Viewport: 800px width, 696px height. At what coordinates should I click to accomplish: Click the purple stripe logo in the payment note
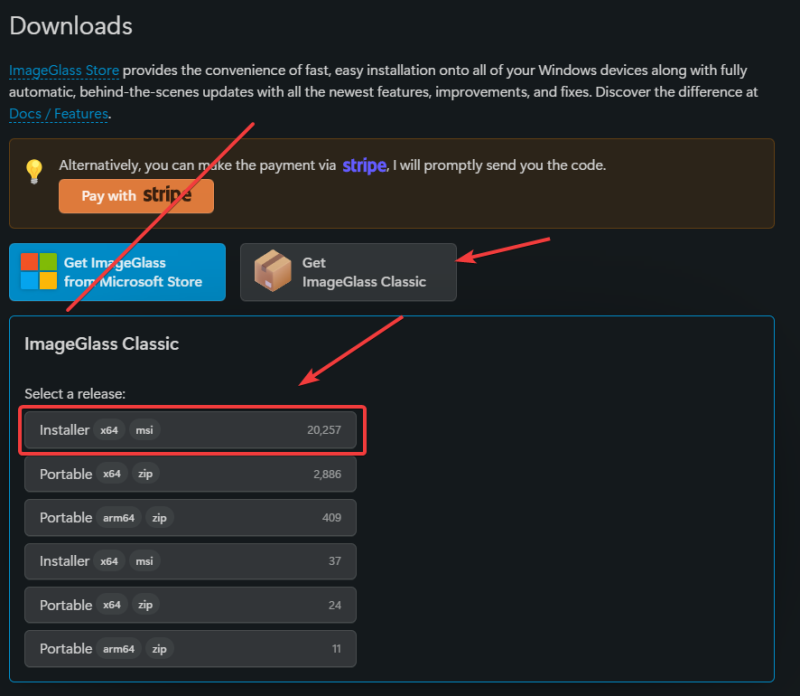click(x=364, y=165)
